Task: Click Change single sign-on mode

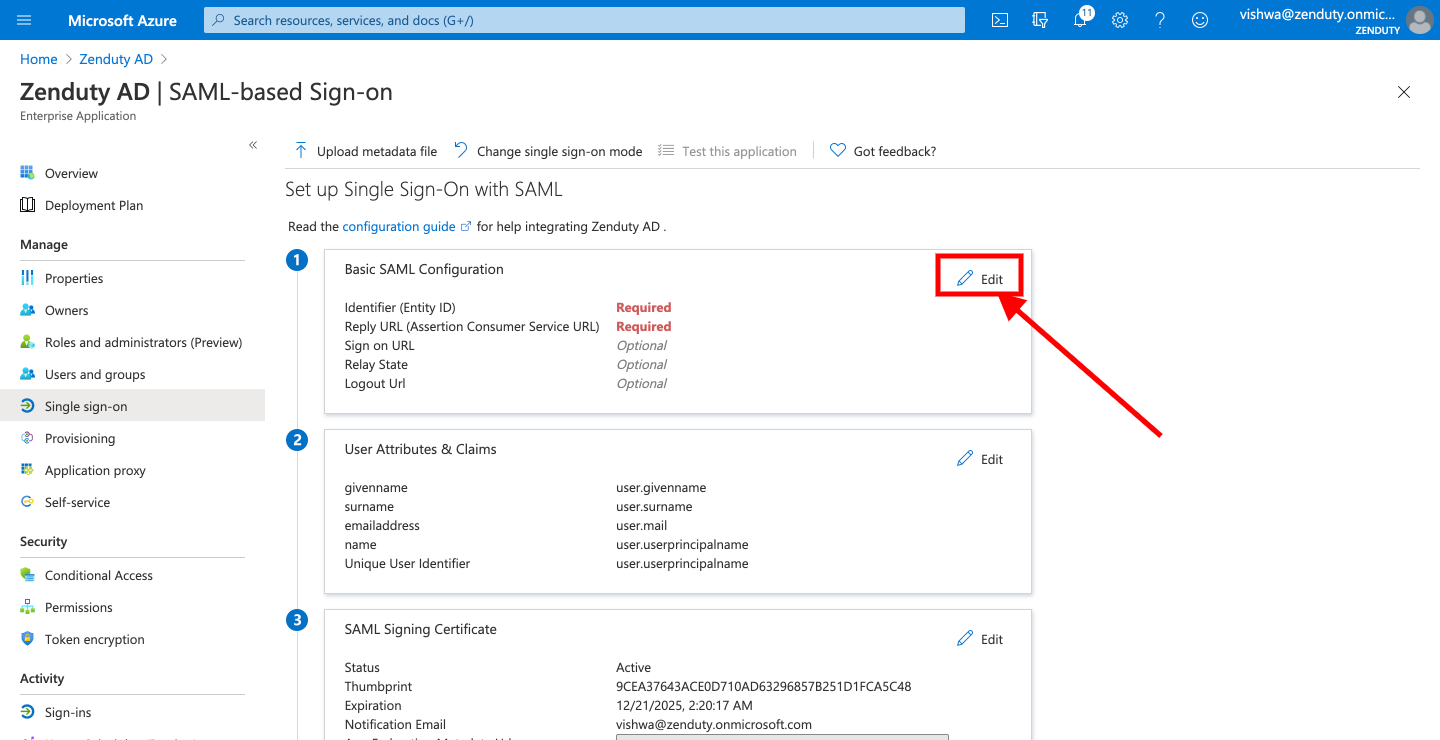Action: (547, 151)
